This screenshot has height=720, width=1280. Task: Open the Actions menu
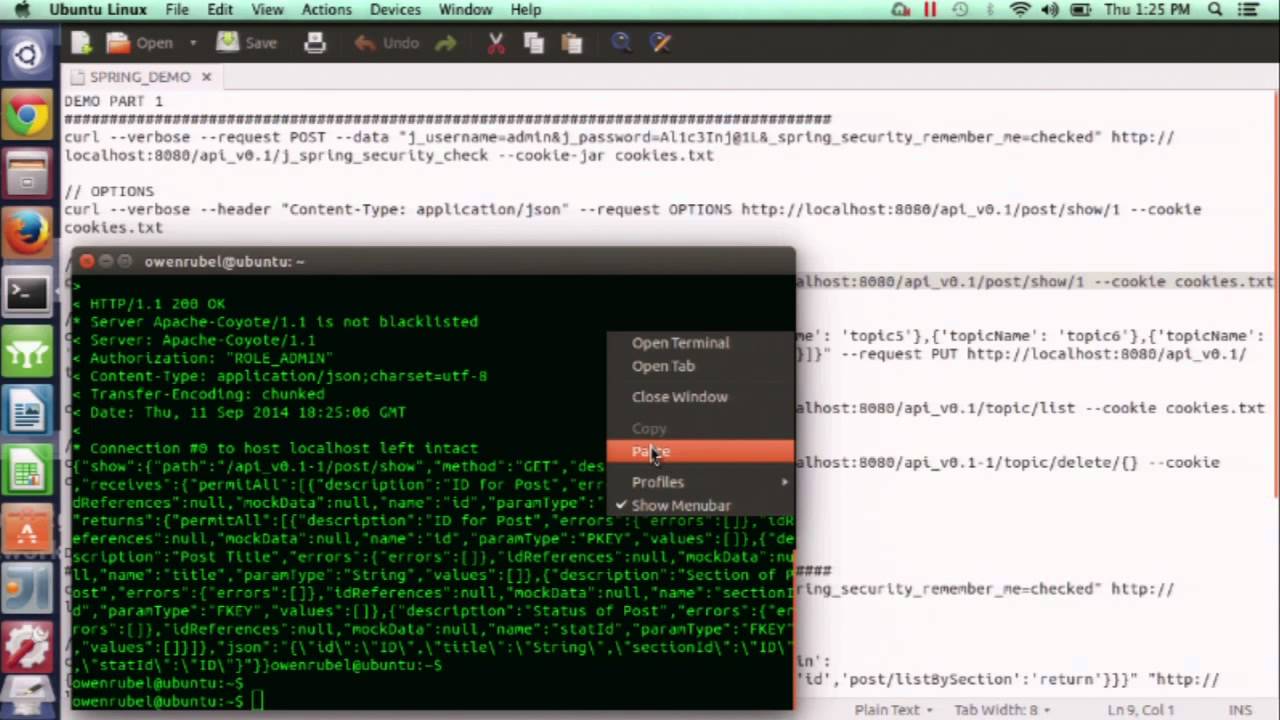(x=326, y=10)
